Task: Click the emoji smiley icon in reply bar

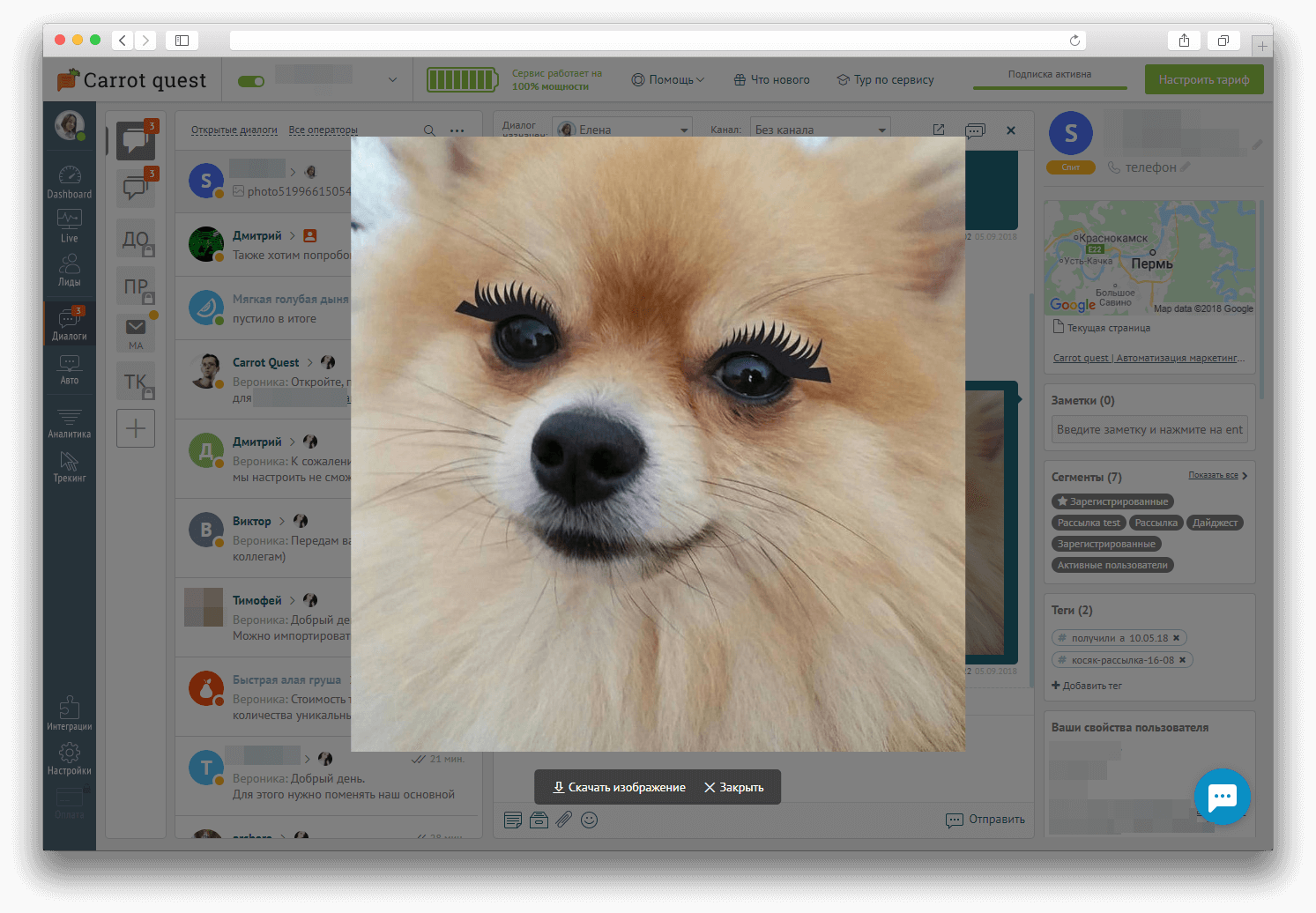Action: point(590,820)
